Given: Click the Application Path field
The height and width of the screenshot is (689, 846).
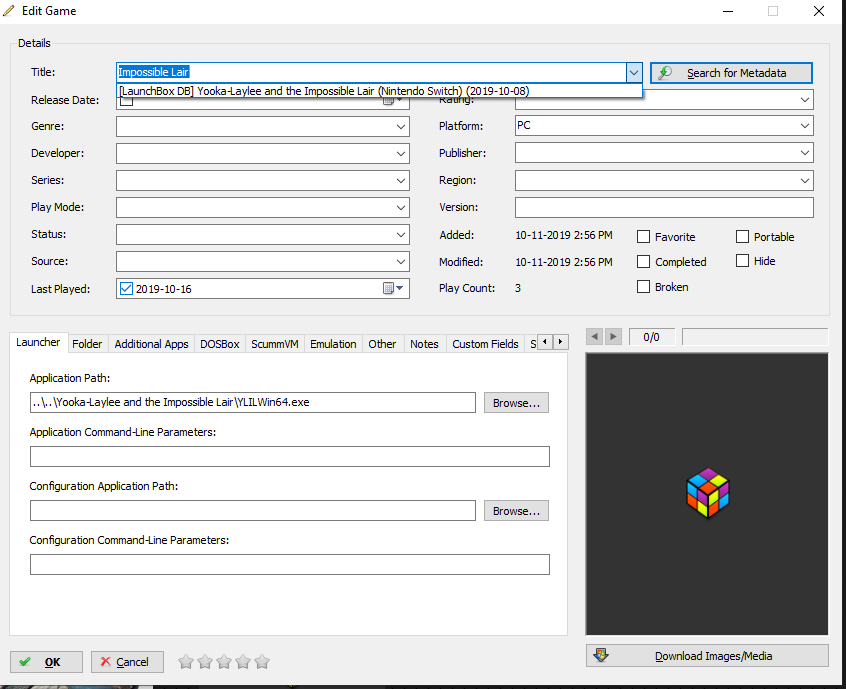Looking at the screenshot, I should tap(253, 403).
